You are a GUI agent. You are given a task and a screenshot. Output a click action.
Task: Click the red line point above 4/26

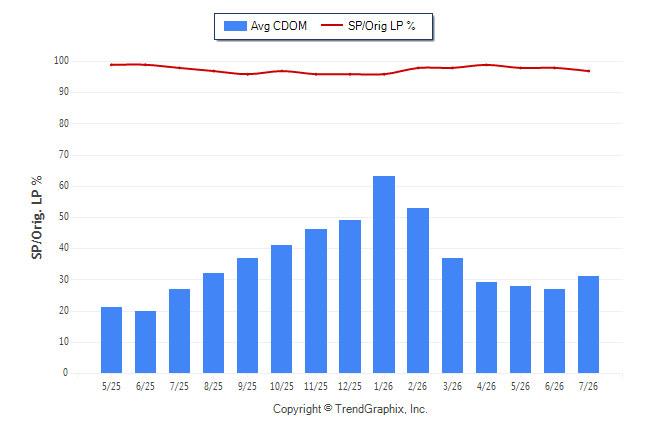[487, 65]
